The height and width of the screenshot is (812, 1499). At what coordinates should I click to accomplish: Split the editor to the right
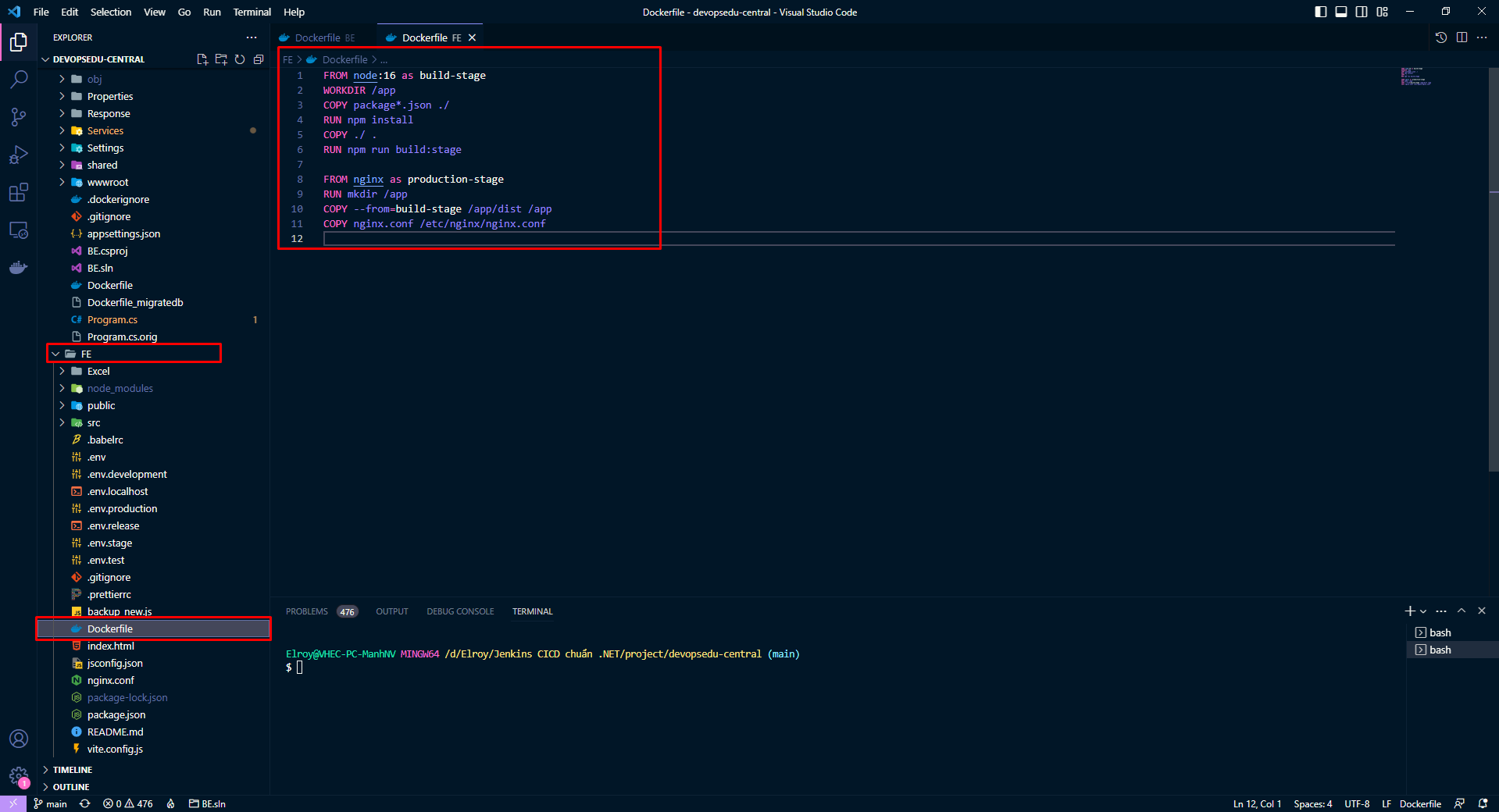[1462, 37]
